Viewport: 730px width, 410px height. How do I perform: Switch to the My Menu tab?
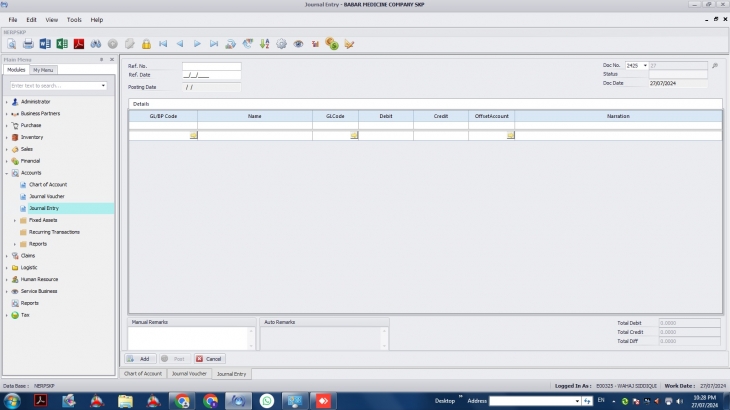43,70
